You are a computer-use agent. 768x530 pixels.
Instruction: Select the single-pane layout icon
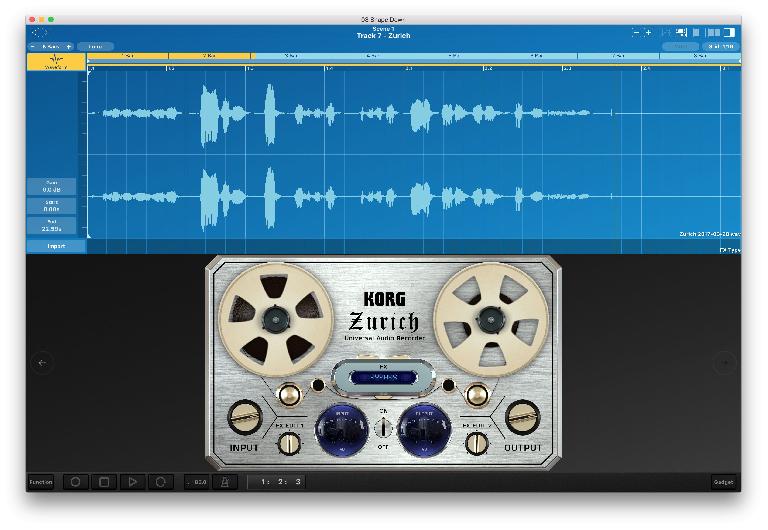click(696, 32)
